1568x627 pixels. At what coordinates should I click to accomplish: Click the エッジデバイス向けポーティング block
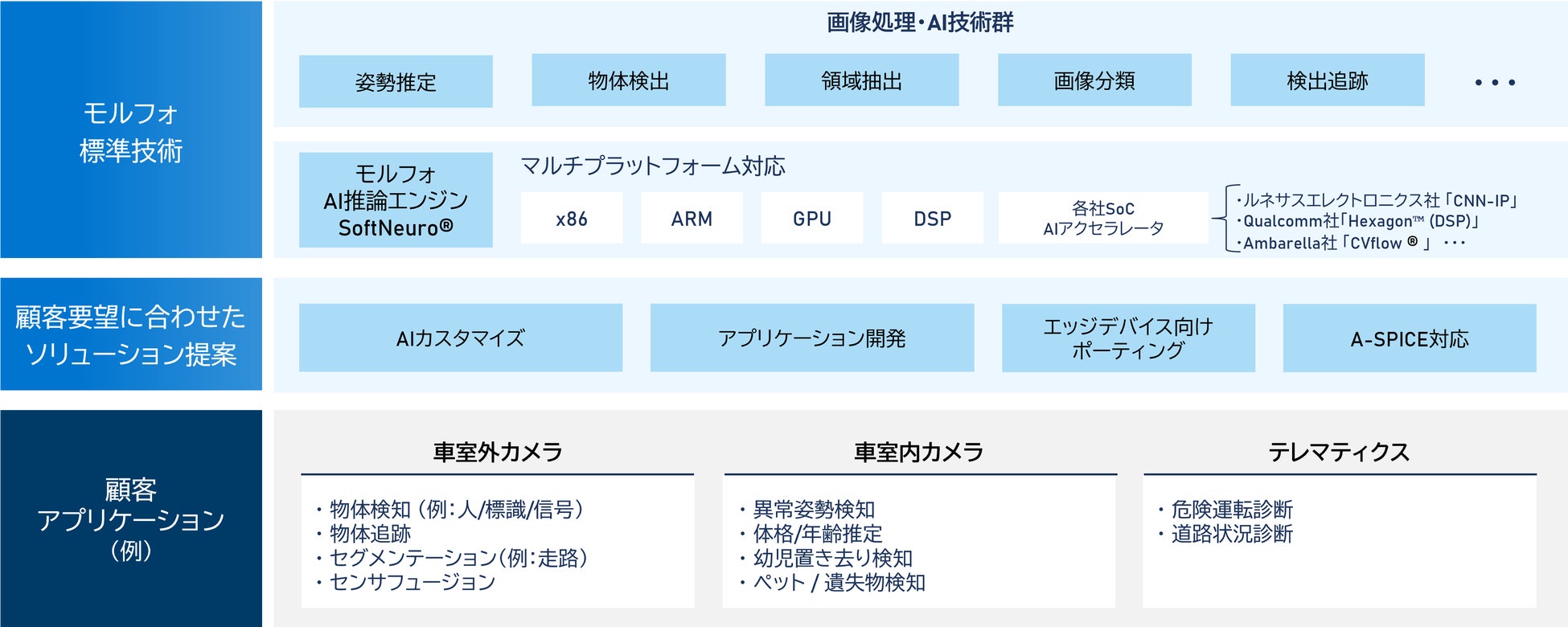coord(1127,338)
